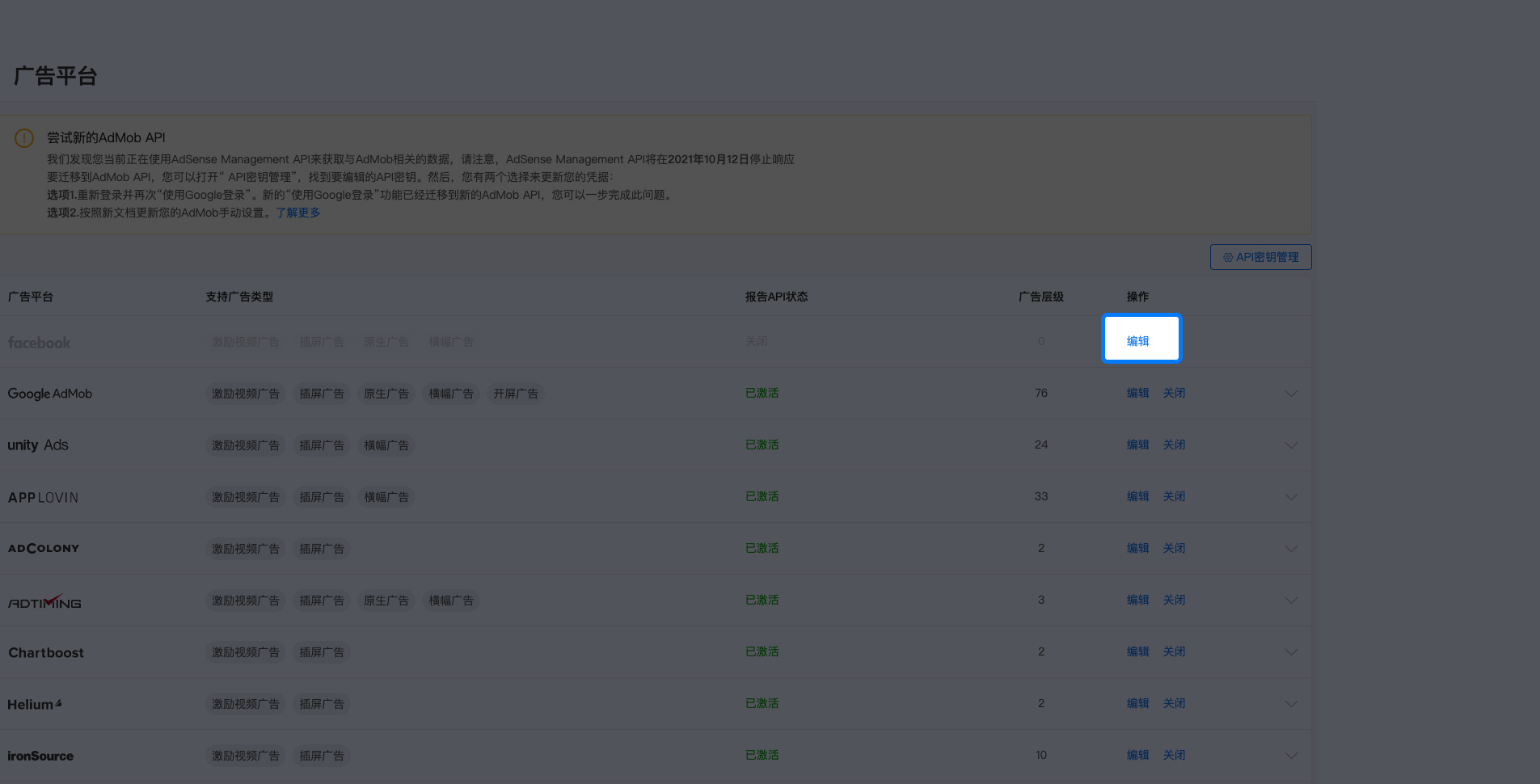Click the warning icon in the AdMob notice

click(24, 138)
